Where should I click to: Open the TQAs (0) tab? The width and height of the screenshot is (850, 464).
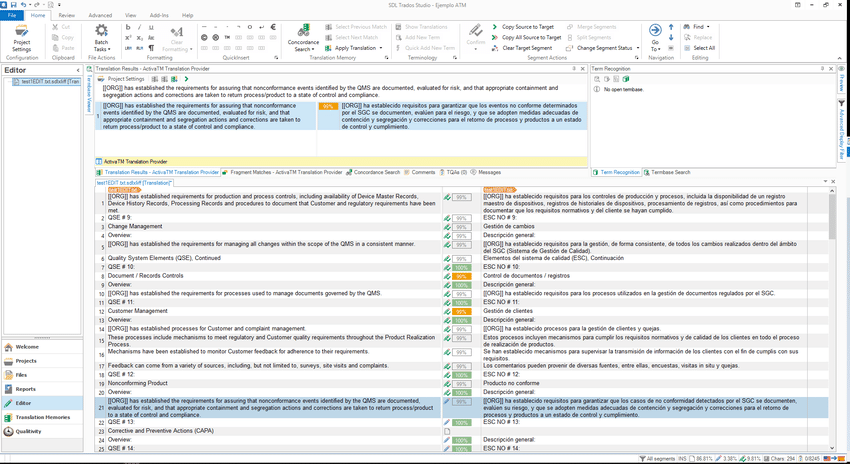(x=453, y=172)
